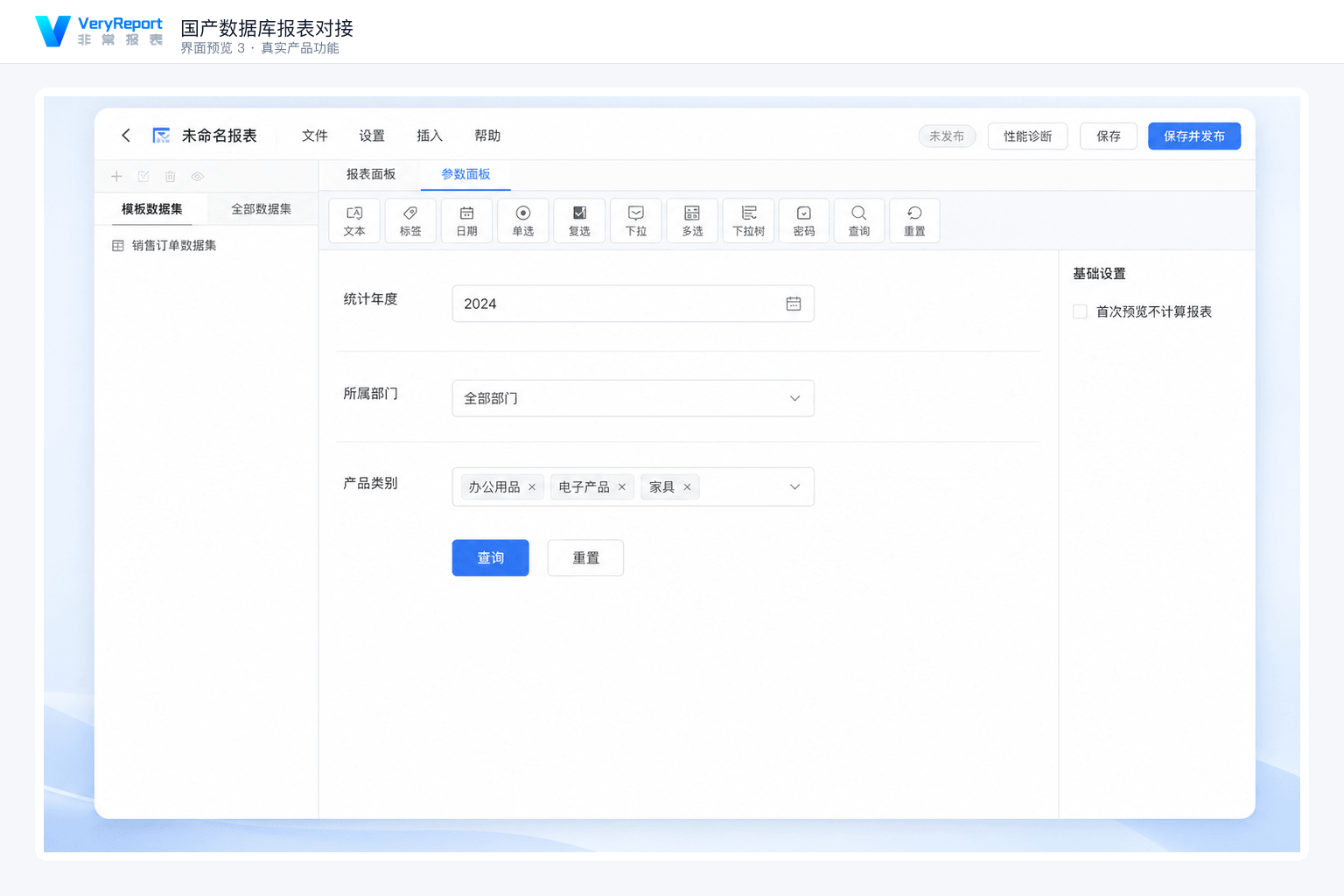Click the 未发布 status badge

pos(947,136)
